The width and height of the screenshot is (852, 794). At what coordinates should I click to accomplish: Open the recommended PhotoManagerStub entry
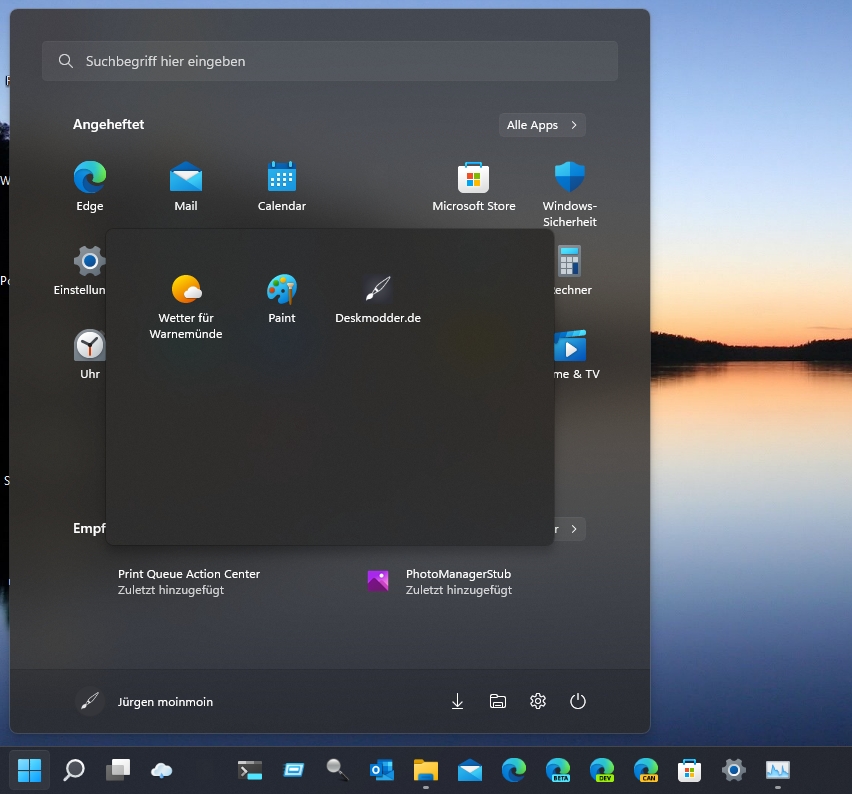(440, 582)
